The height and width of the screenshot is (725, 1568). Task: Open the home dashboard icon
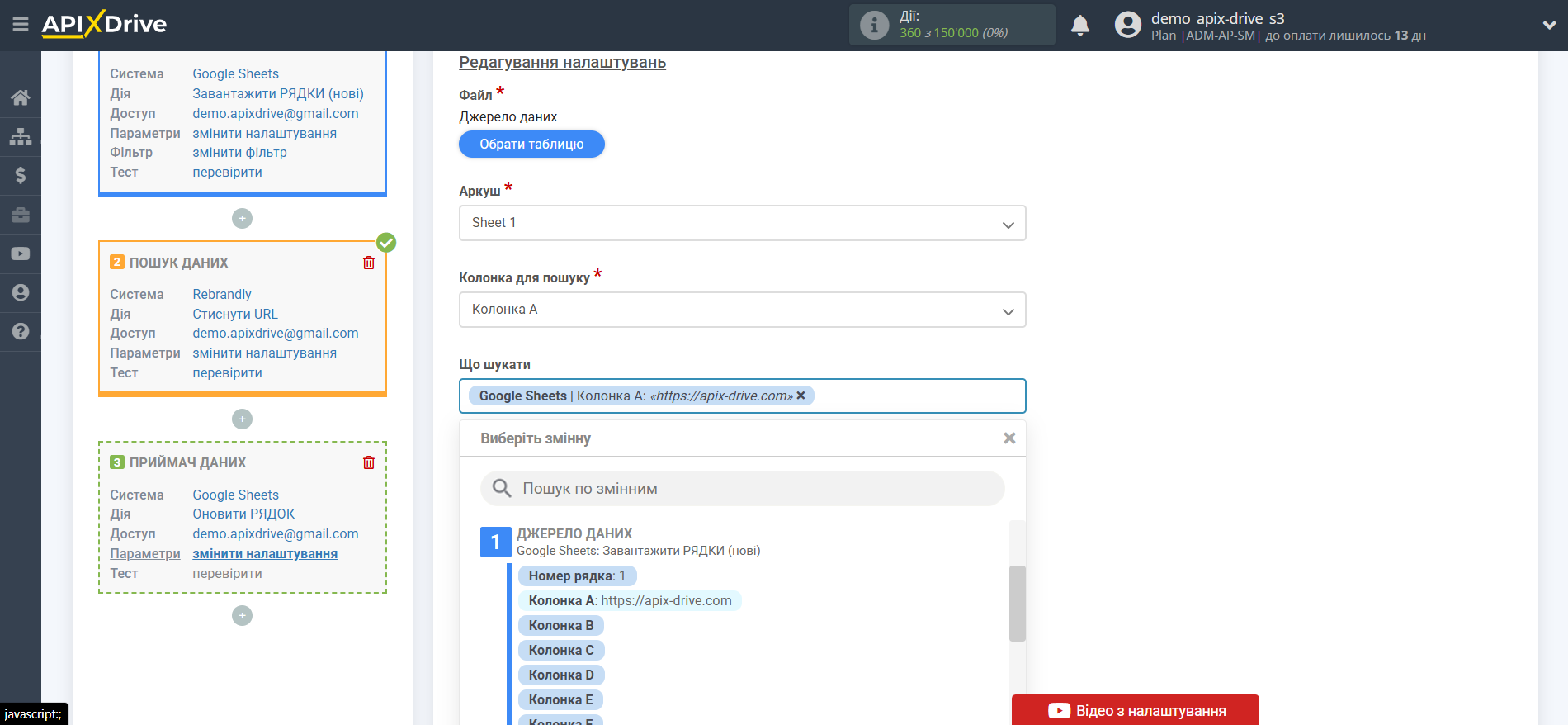pos(21,97)
